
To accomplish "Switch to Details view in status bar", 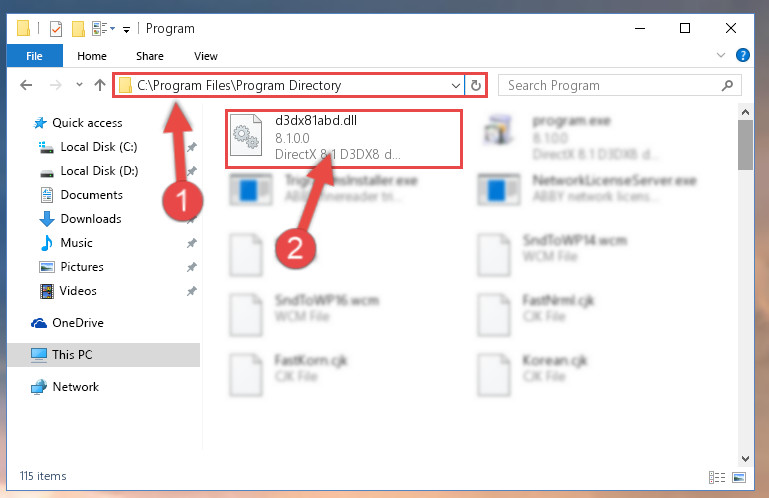I will pyautogui.click(x=717, y=477).
